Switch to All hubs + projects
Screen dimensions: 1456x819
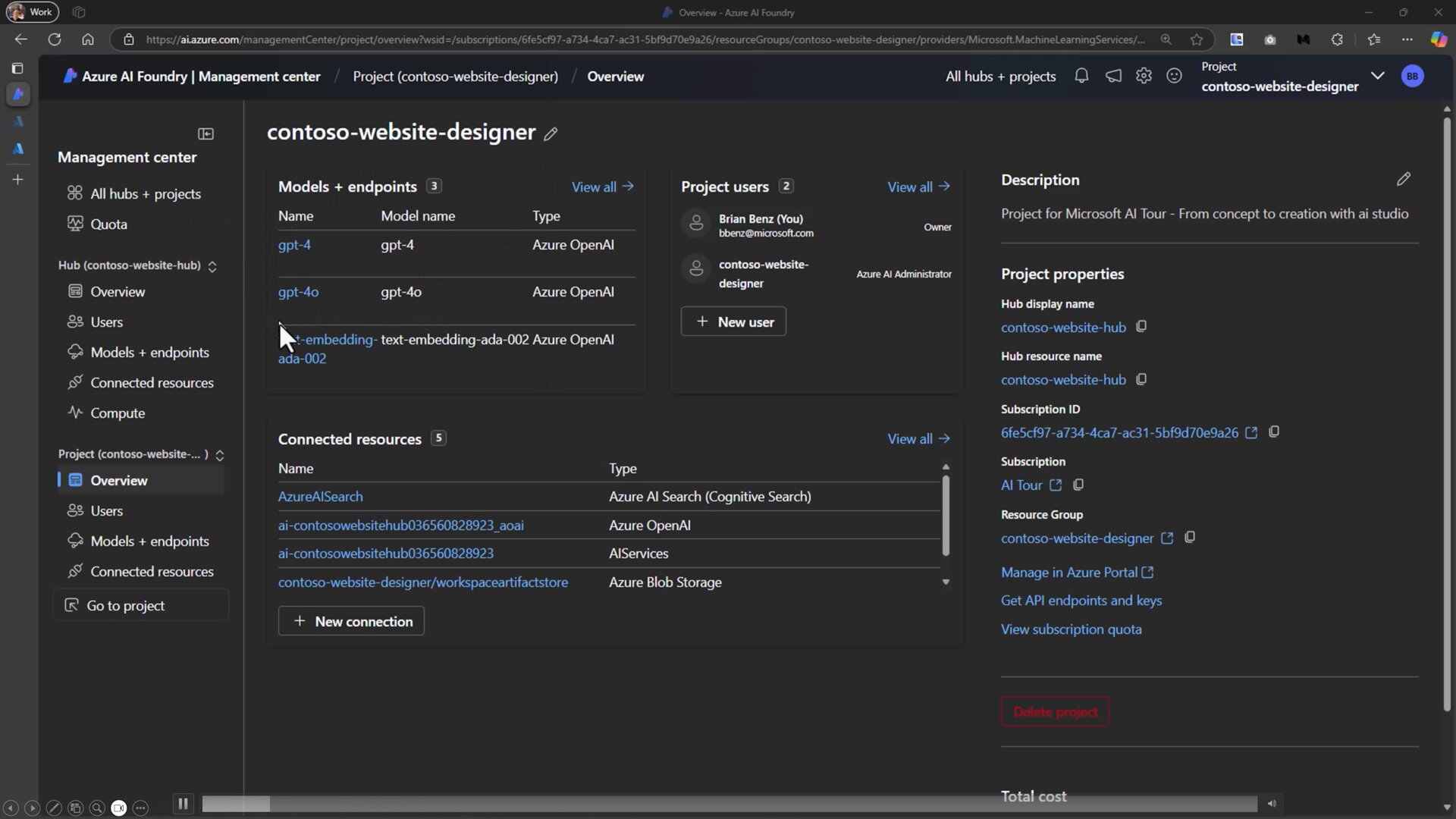coord(999,76)
